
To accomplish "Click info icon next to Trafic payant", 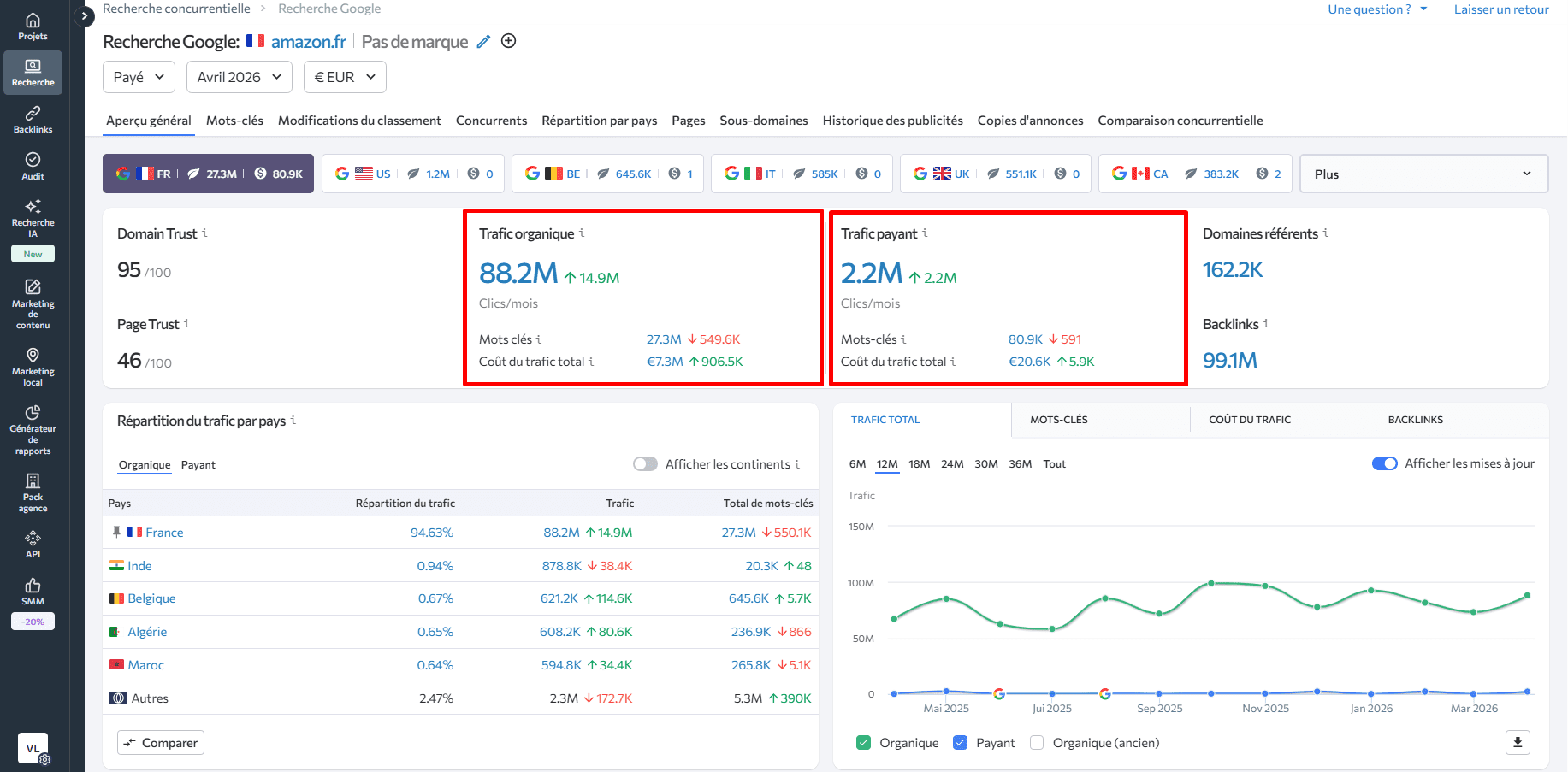I will click(925, 233).
